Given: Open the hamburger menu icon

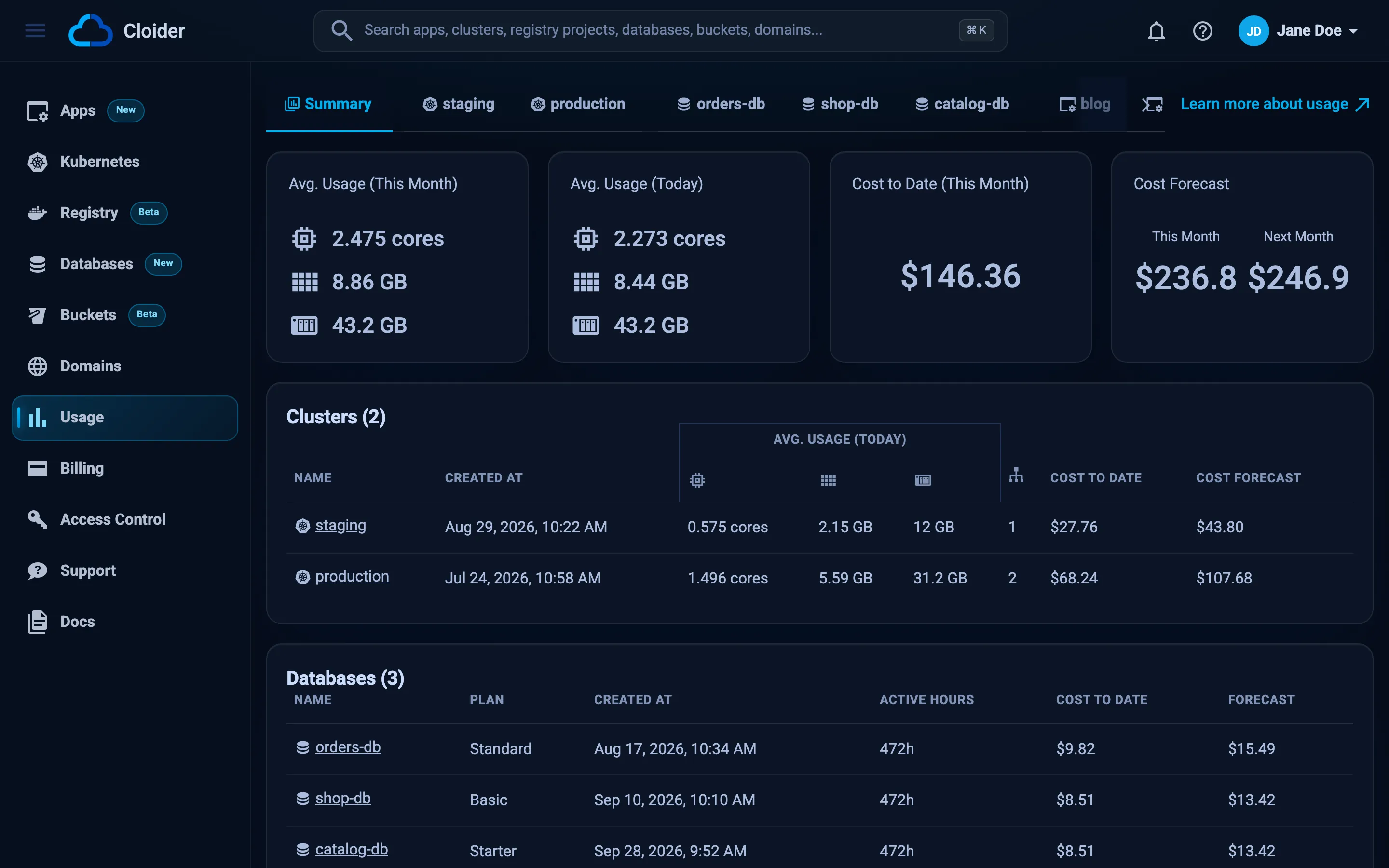Looking at the screenshot, I should [x=35, y=30].
